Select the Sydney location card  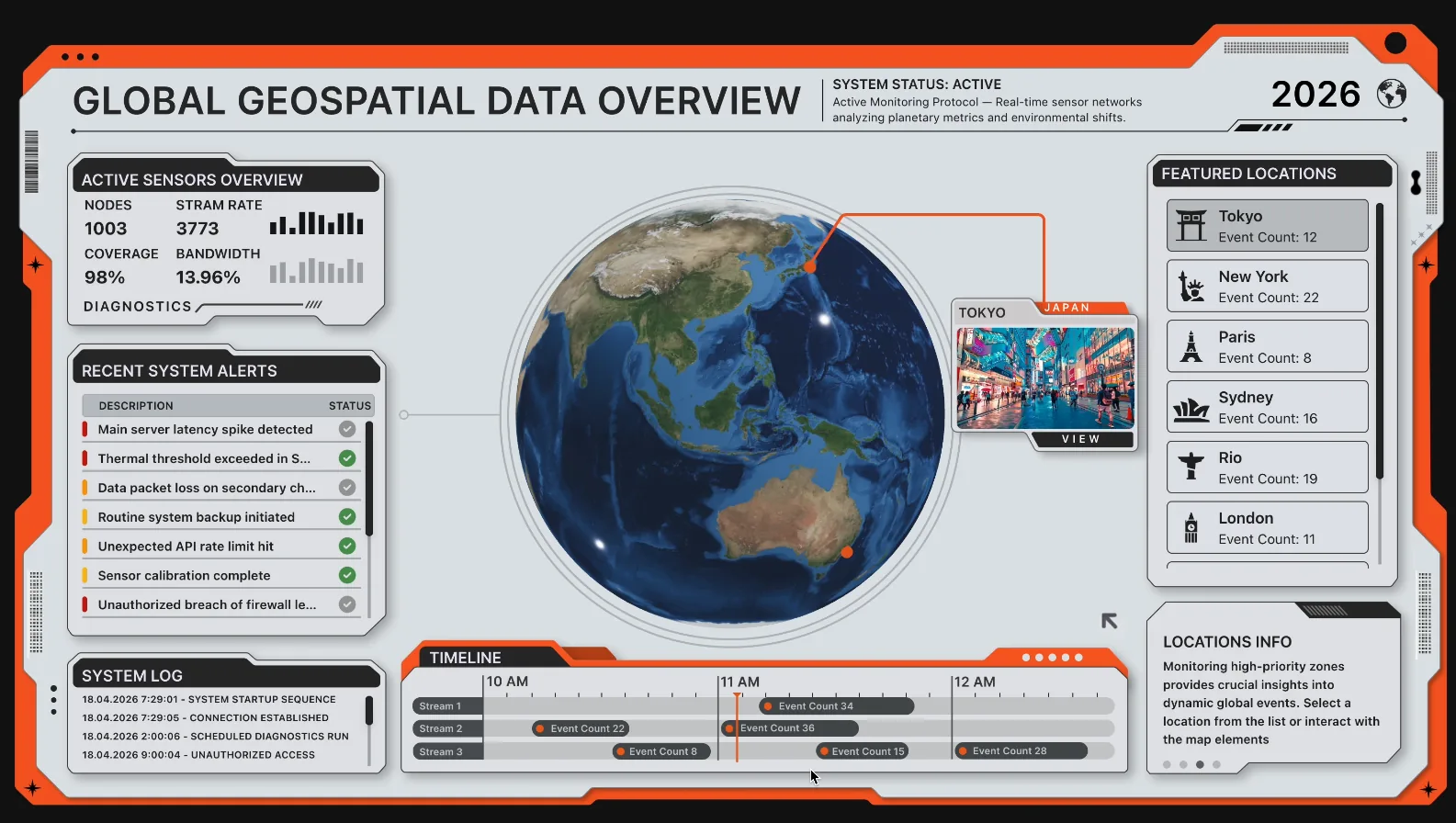point(1268,407)
